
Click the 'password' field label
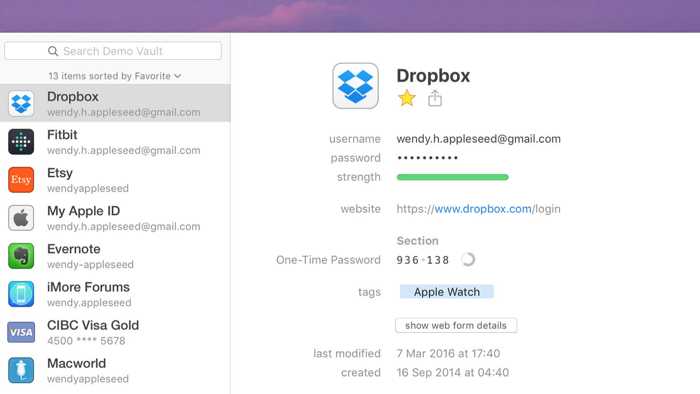tap(356, 158)
